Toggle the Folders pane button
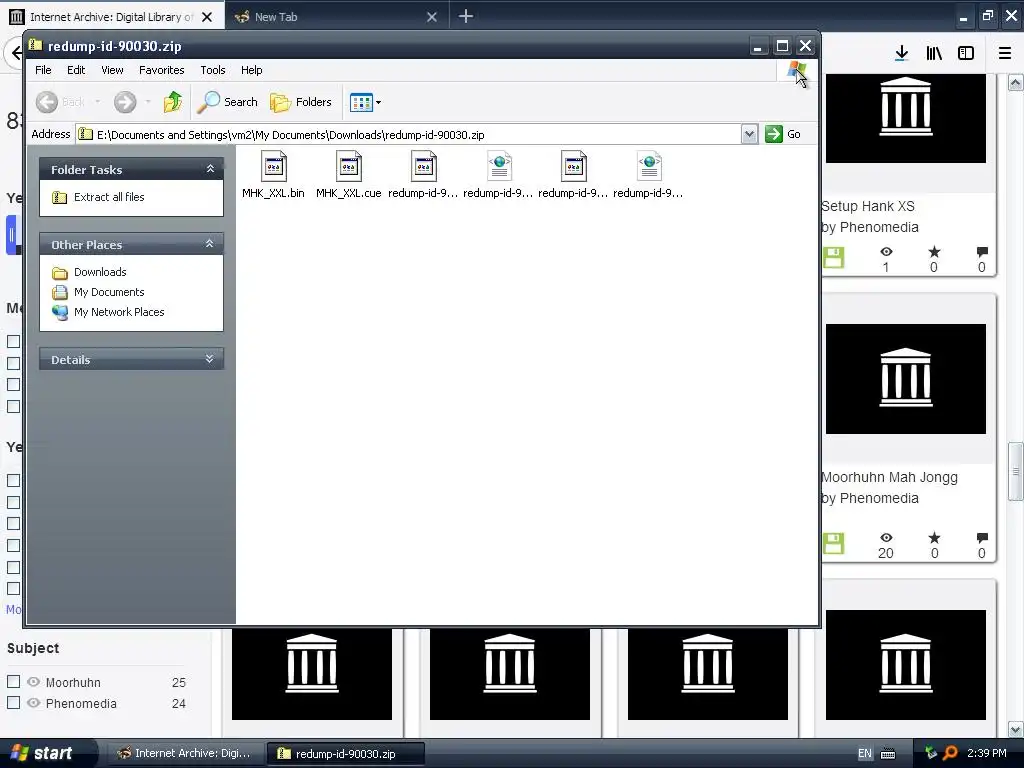 (301, 102)
